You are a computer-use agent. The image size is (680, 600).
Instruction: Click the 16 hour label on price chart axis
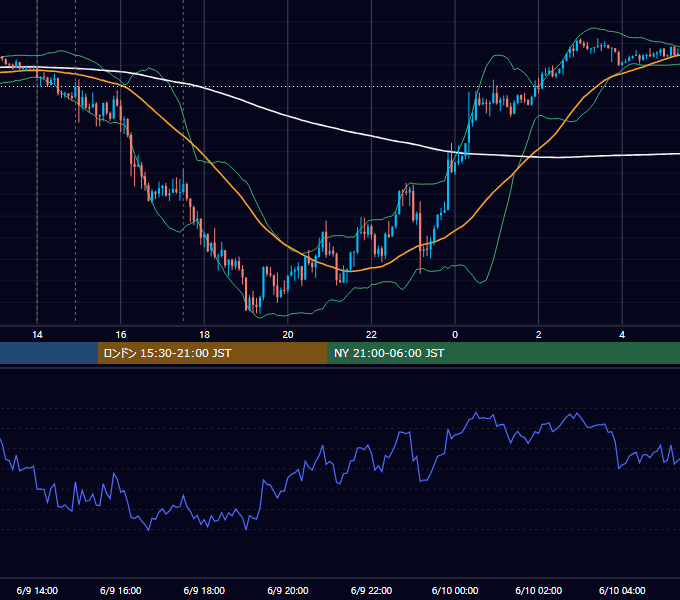tap(121, 335)
